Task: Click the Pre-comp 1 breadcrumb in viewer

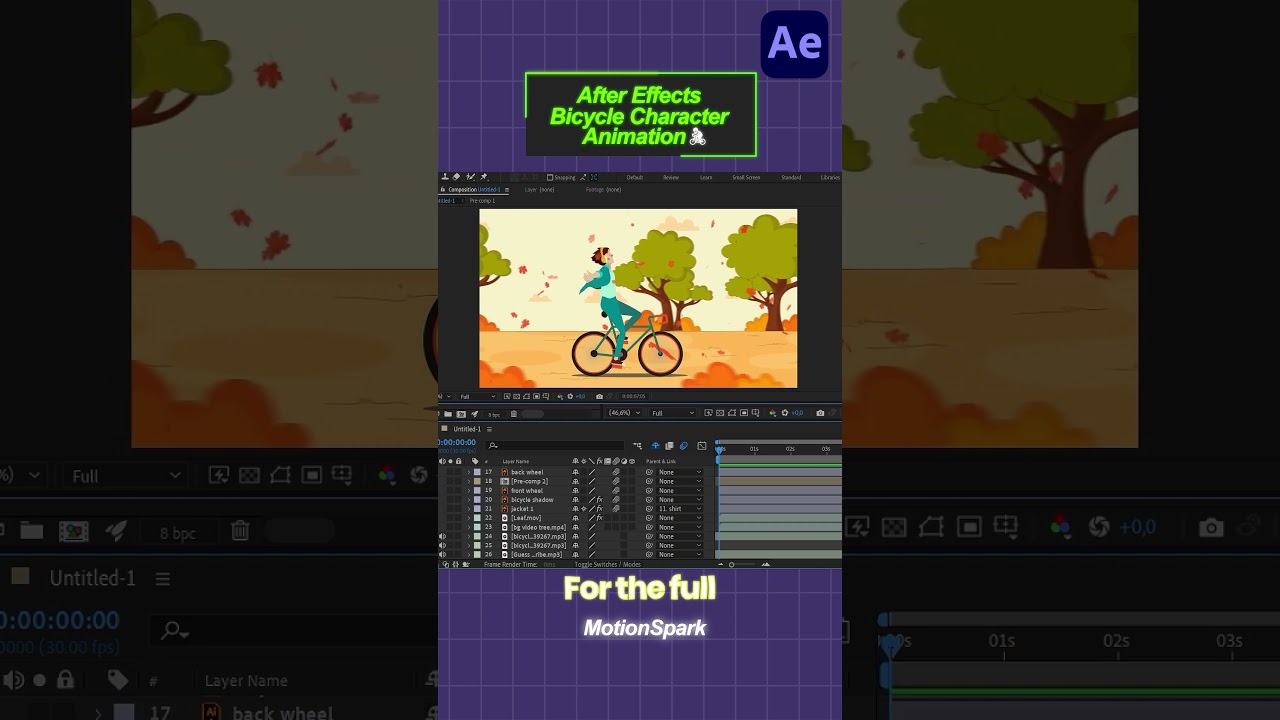Action: 482,201
